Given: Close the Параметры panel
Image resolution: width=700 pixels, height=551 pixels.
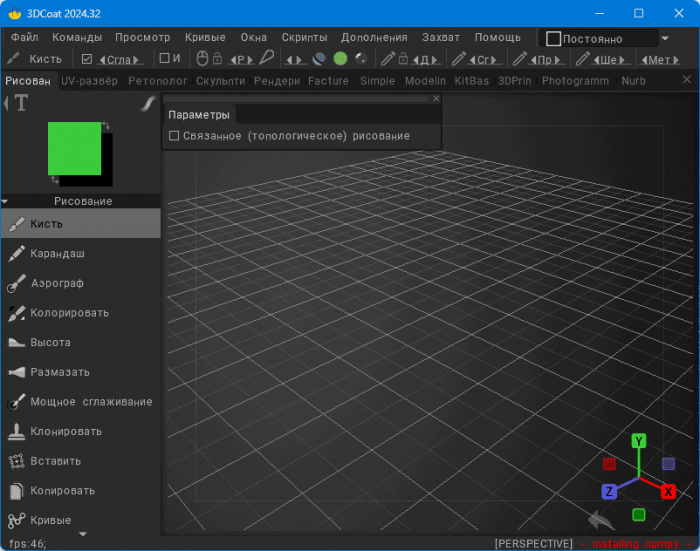Looking at the screenshot, I should click(436, 99).
